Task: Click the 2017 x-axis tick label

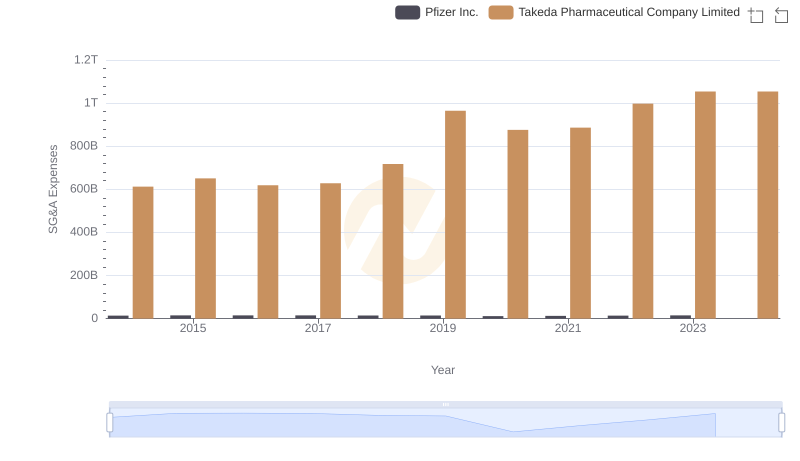Action: tap(318, 328)
